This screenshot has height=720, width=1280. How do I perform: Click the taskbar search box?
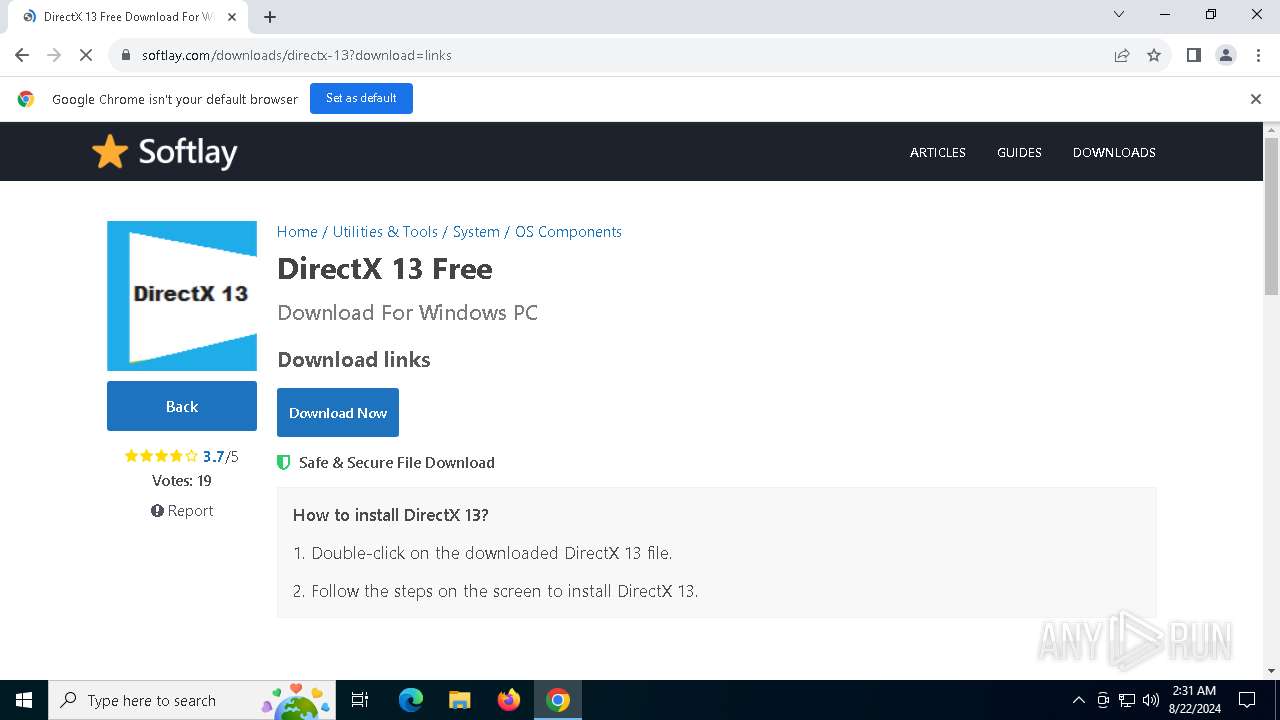(x=192, y=700)
